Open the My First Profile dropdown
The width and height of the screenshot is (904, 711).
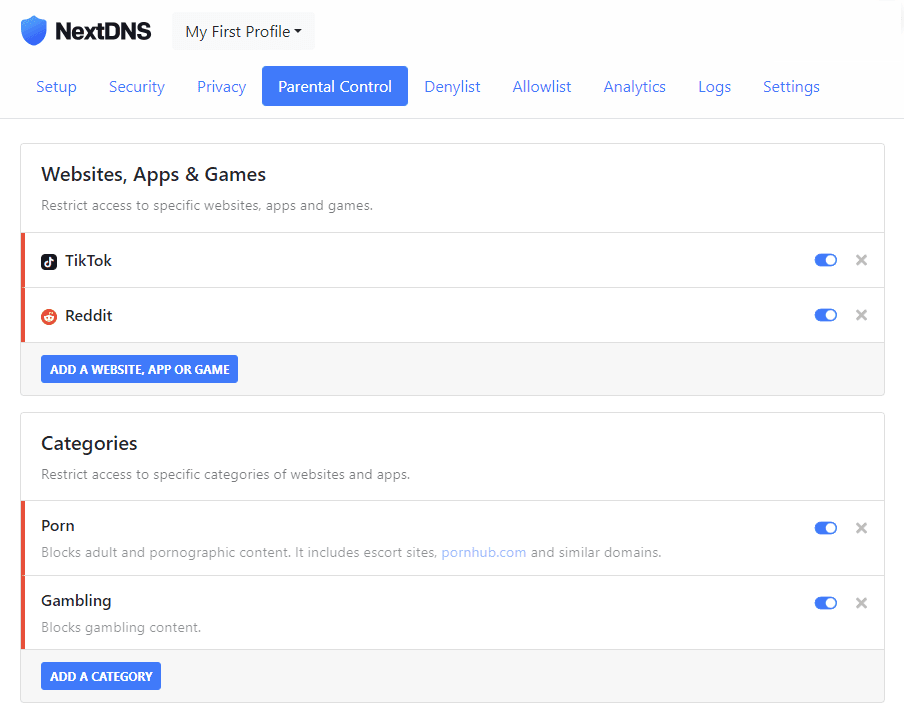click(243, 32)
